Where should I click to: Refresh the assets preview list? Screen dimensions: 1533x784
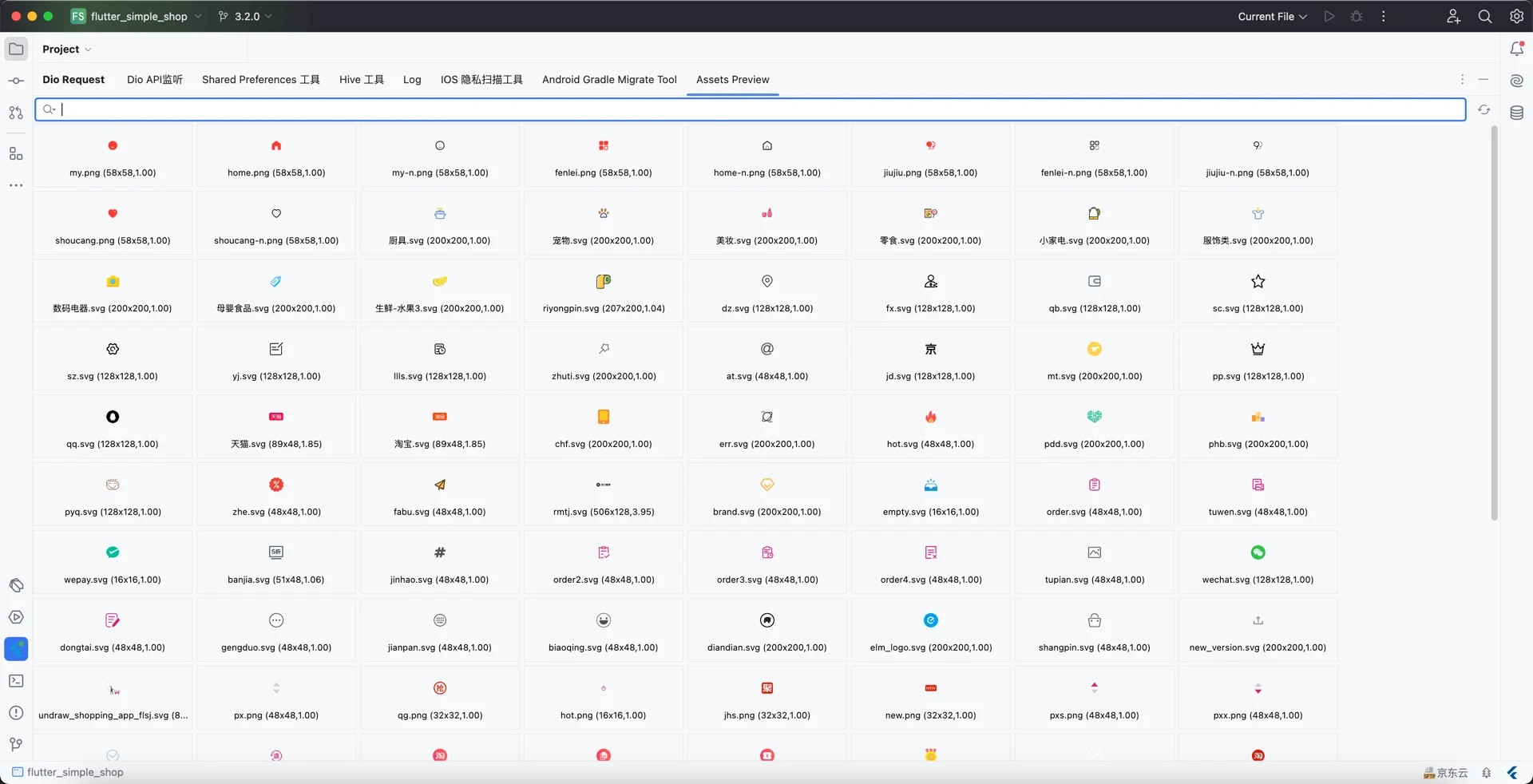(x=1483, y=110)
